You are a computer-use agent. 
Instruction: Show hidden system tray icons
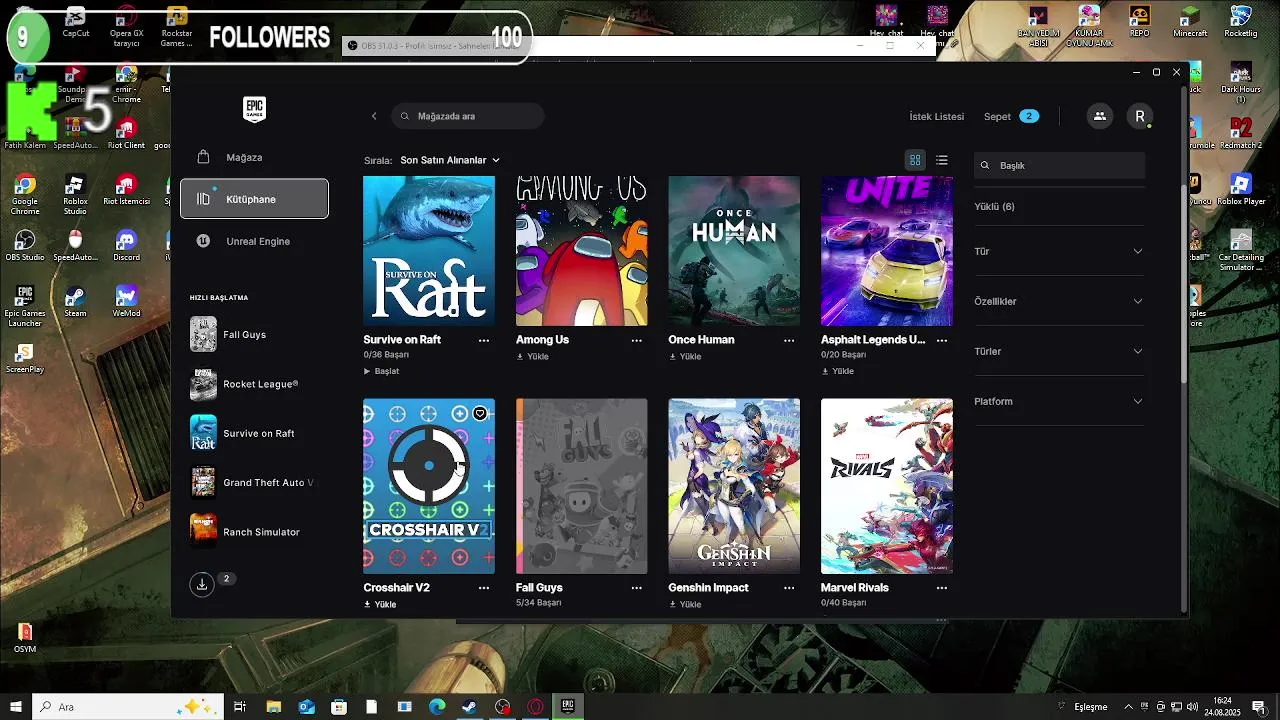click(1128, 707)
